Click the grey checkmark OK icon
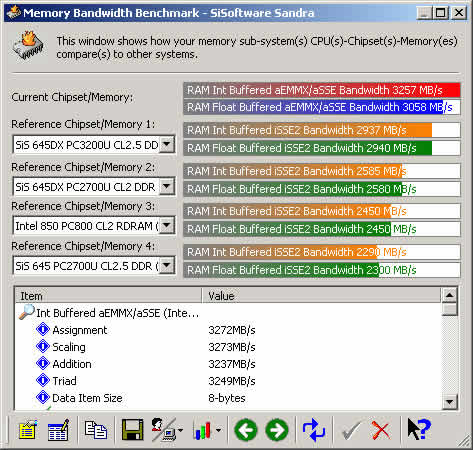This screenshot has width=473, height=450. [351, 431]
